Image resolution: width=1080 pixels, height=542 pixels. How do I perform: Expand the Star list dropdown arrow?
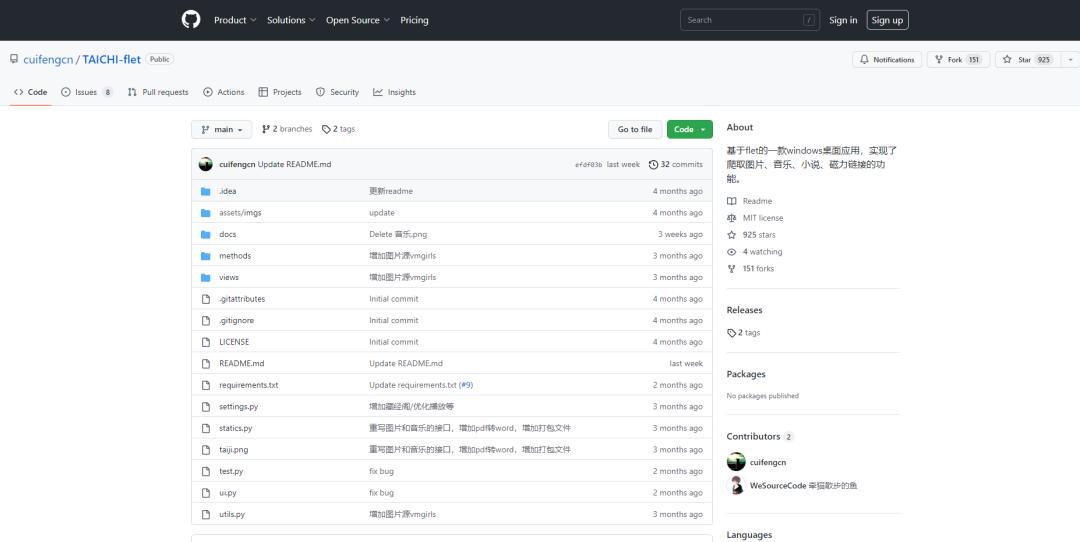tap(1070, 60)
